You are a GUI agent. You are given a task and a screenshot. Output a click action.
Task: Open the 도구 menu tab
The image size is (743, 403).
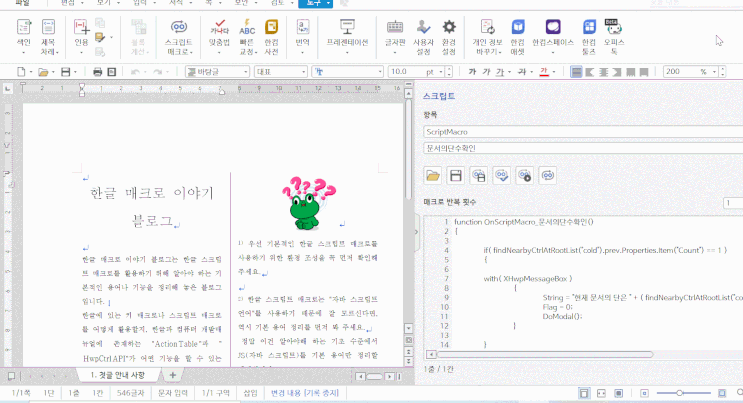click(315, 3)
